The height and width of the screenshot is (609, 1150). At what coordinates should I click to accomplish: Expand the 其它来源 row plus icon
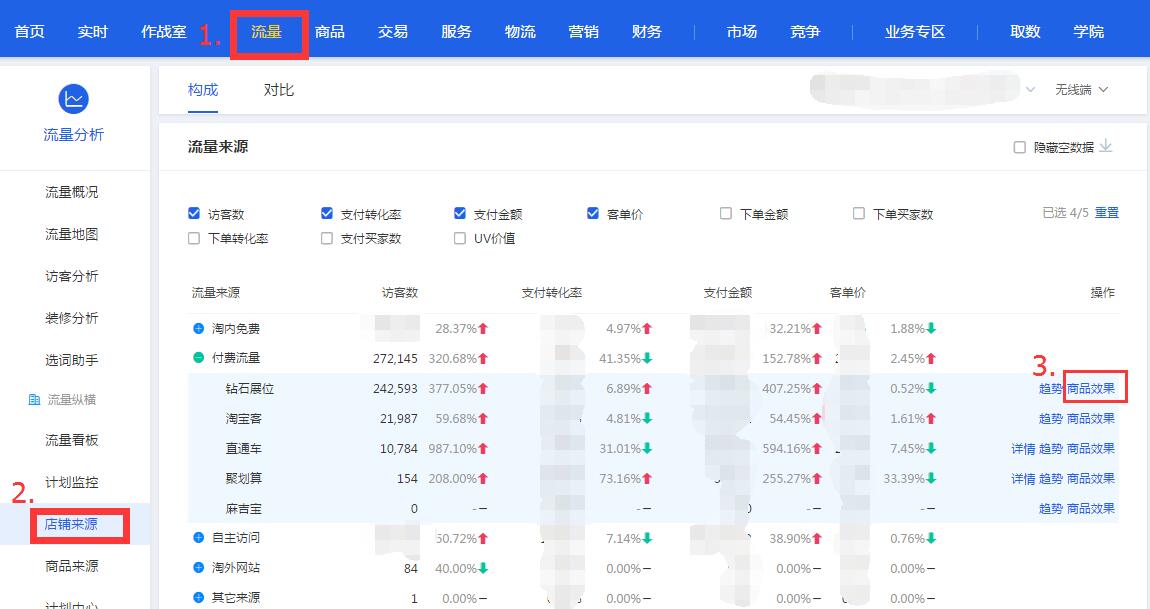pyautogui.click(x=198, y=598)
